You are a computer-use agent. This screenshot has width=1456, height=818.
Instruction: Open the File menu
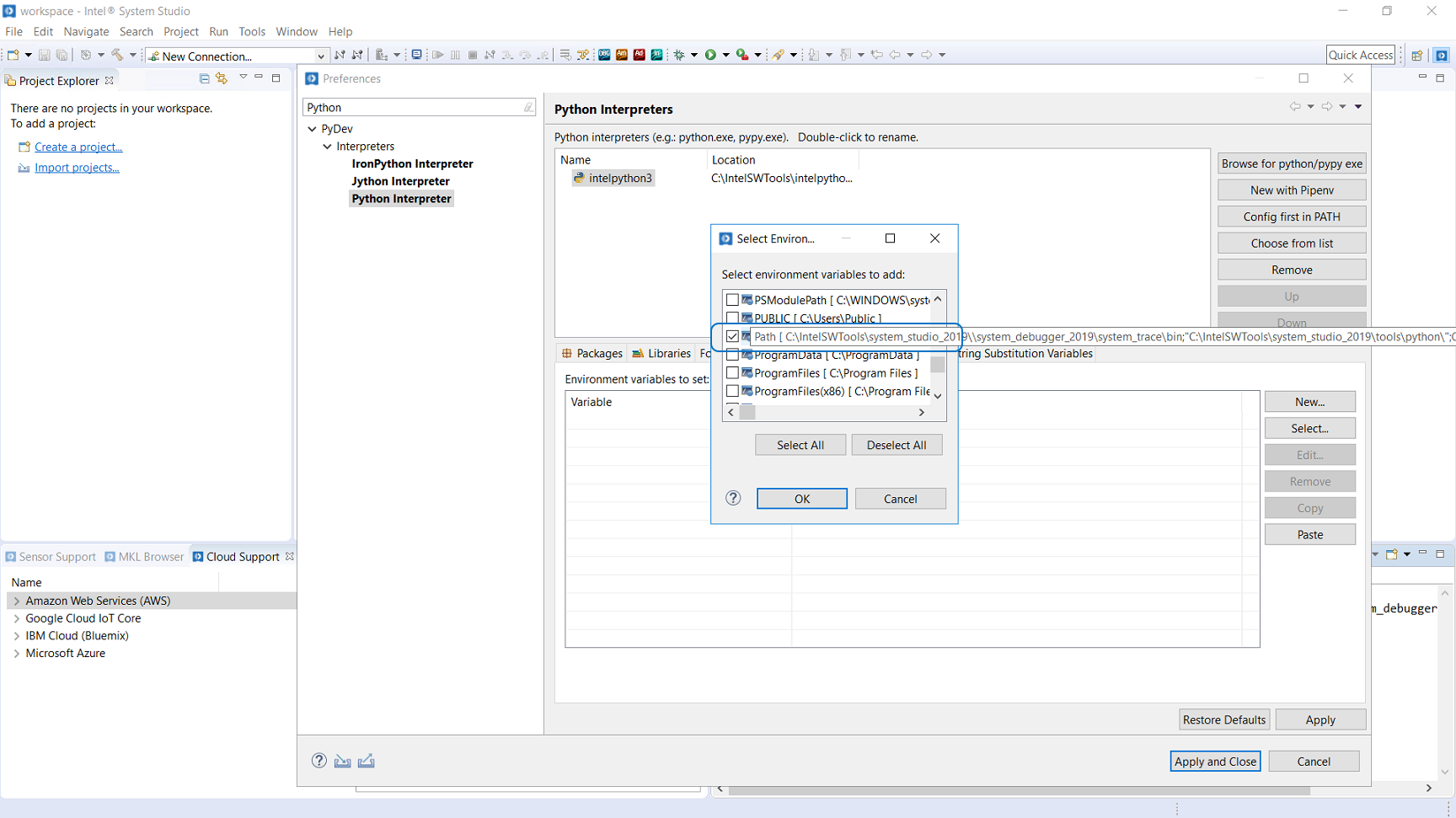[14, 31]
